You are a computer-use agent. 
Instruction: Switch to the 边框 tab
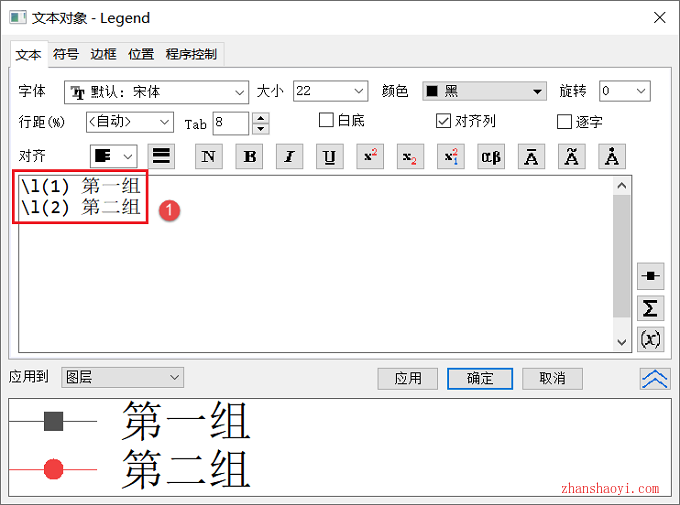(x=103, y=54)
